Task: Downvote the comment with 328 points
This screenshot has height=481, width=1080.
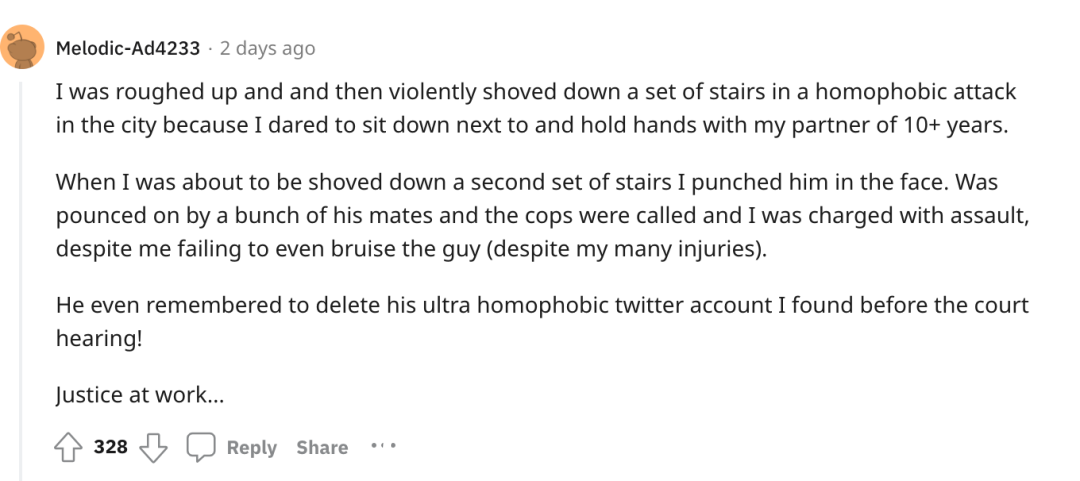Action: [154, 447]
